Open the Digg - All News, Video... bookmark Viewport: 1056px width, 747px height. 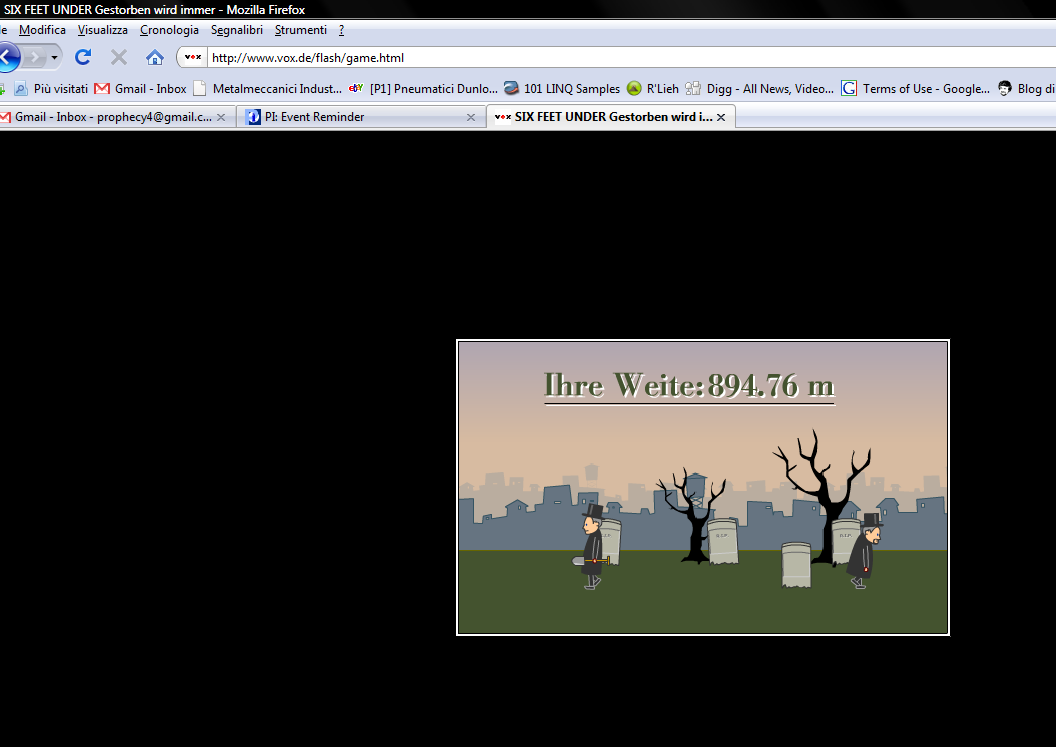coord(759,88)
